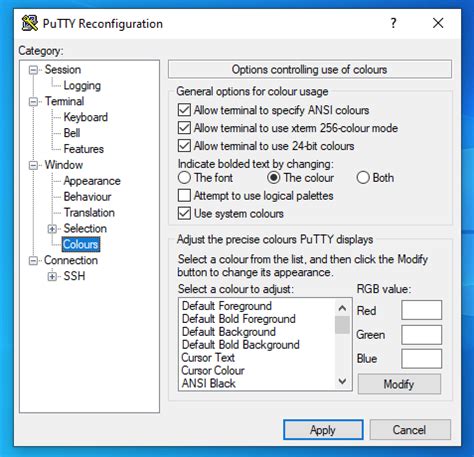Click the Red RGB value field

[421, 310]
